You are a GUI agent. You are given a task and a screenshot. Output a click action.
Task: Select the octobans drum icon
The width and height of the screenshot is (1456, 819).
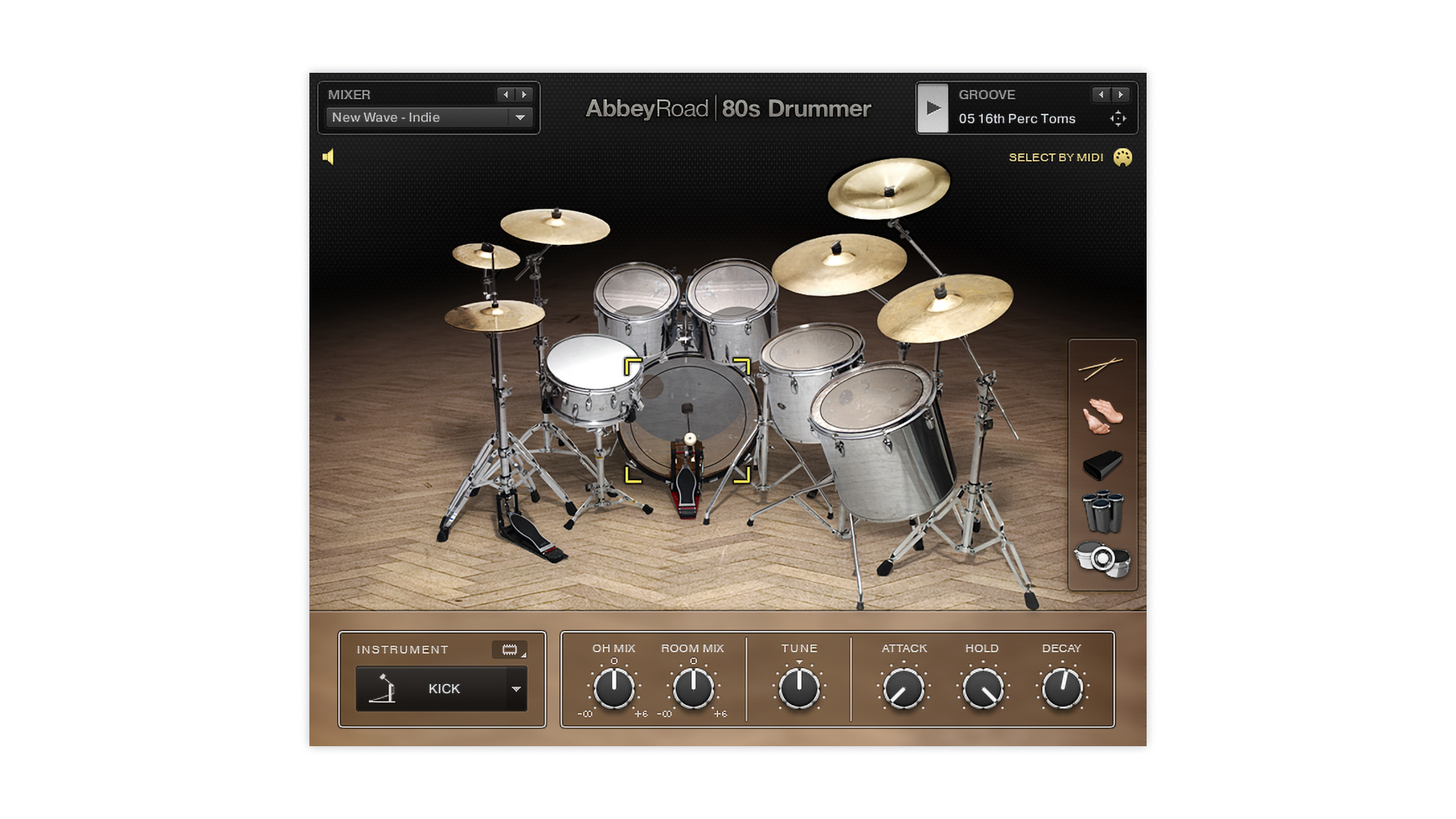[1102, 512]
